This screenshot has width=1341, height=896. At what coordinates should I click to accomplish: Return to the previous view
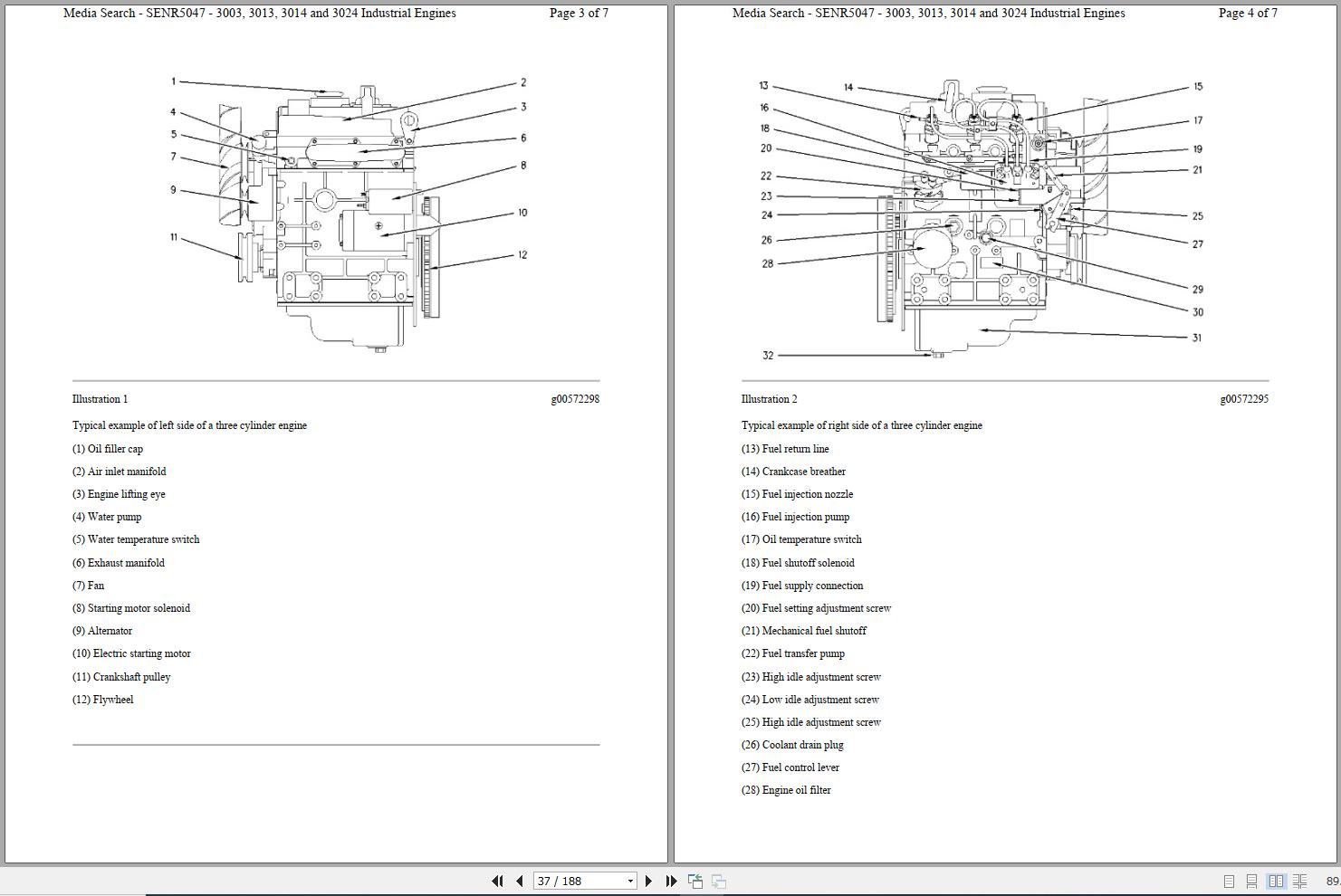696,880
